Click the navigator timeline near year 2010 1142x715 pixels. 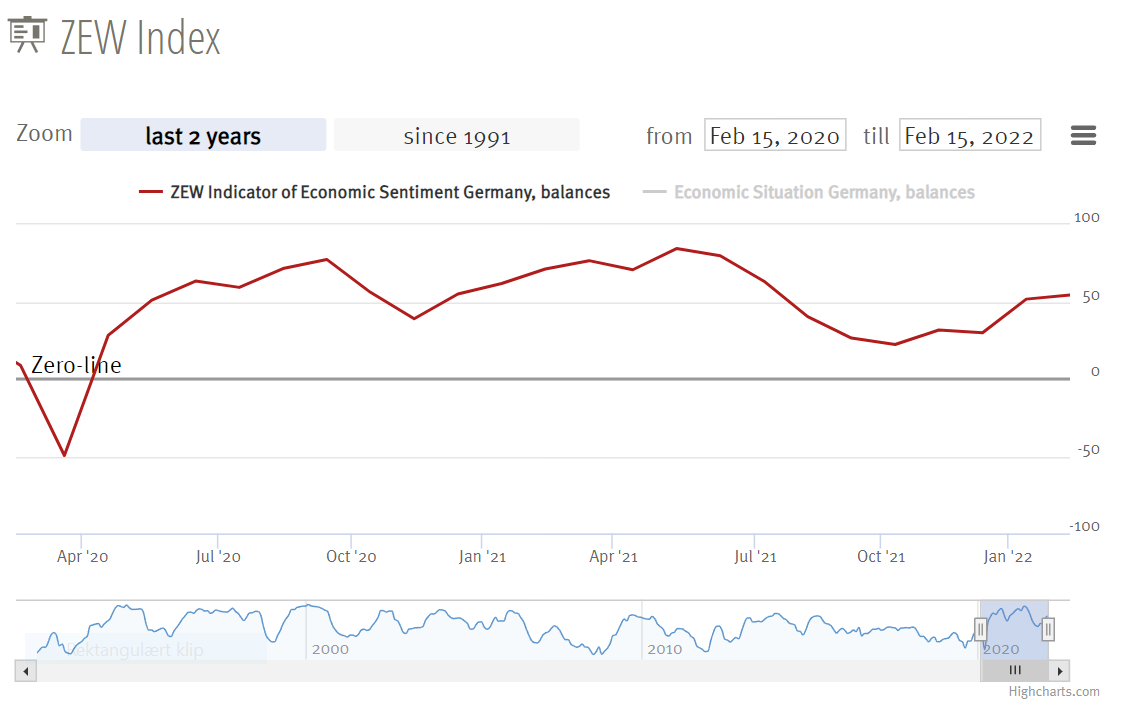(x=664, y=630)
